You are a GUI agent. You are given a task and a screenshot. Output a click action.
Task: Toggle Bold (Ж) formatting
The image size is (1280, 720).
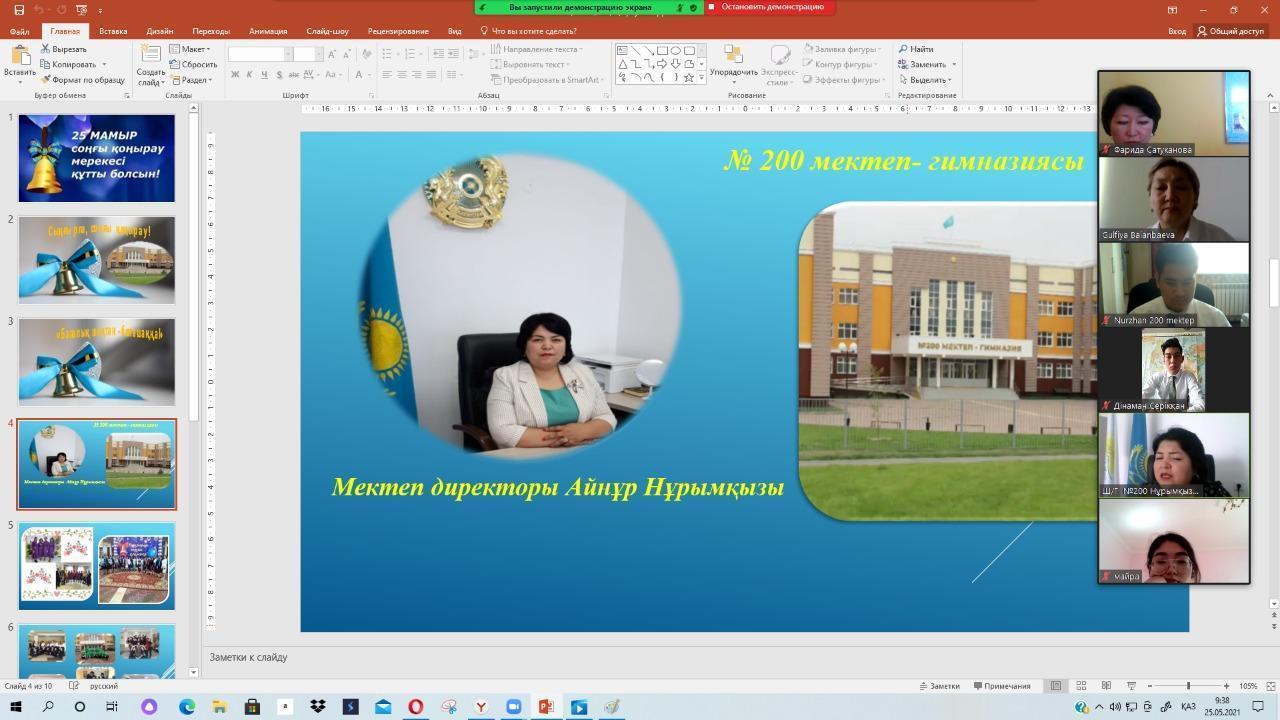coord(235,75)
